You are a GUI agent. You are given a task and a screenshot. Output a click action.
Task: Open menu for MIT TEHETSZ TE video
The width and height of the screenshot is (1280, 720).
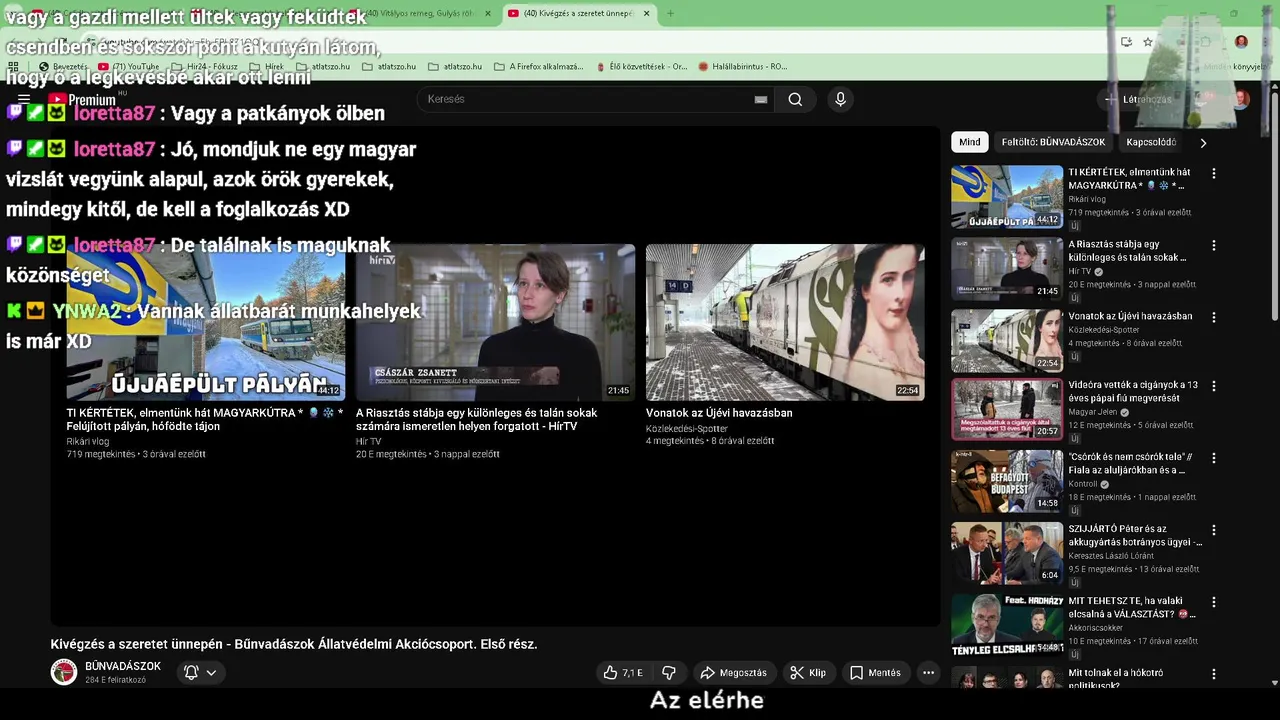pos(1214,602)
